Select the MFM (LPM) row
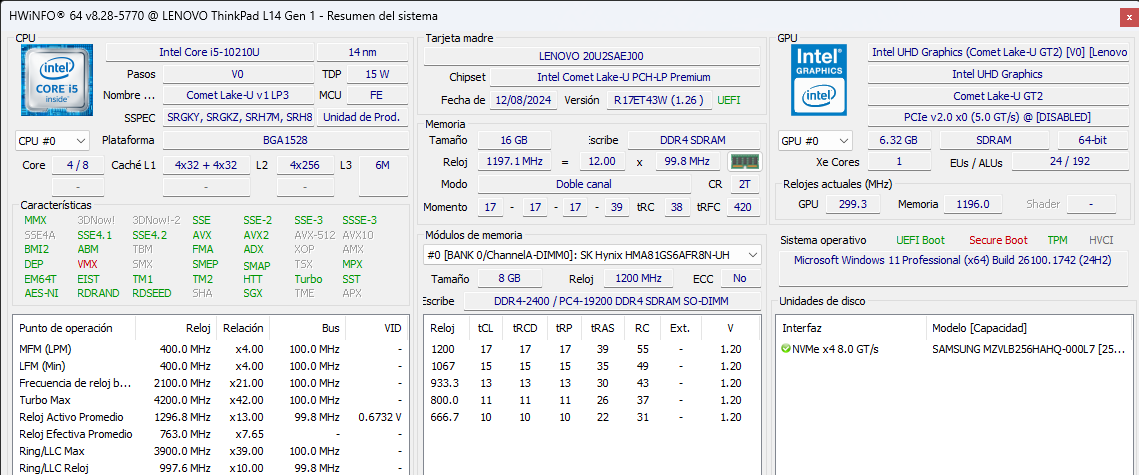This screenshot has height=475, width=1139. [211, 349]
